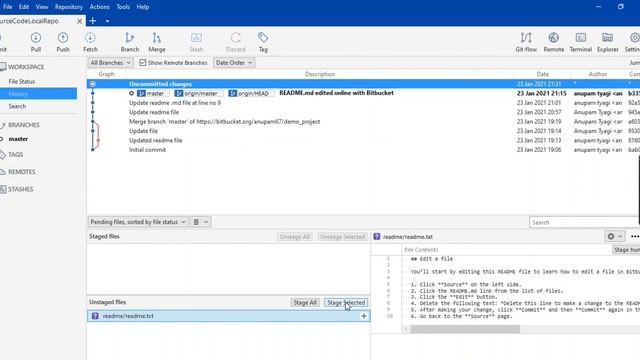Click the Stage All button

click(305, 302)
